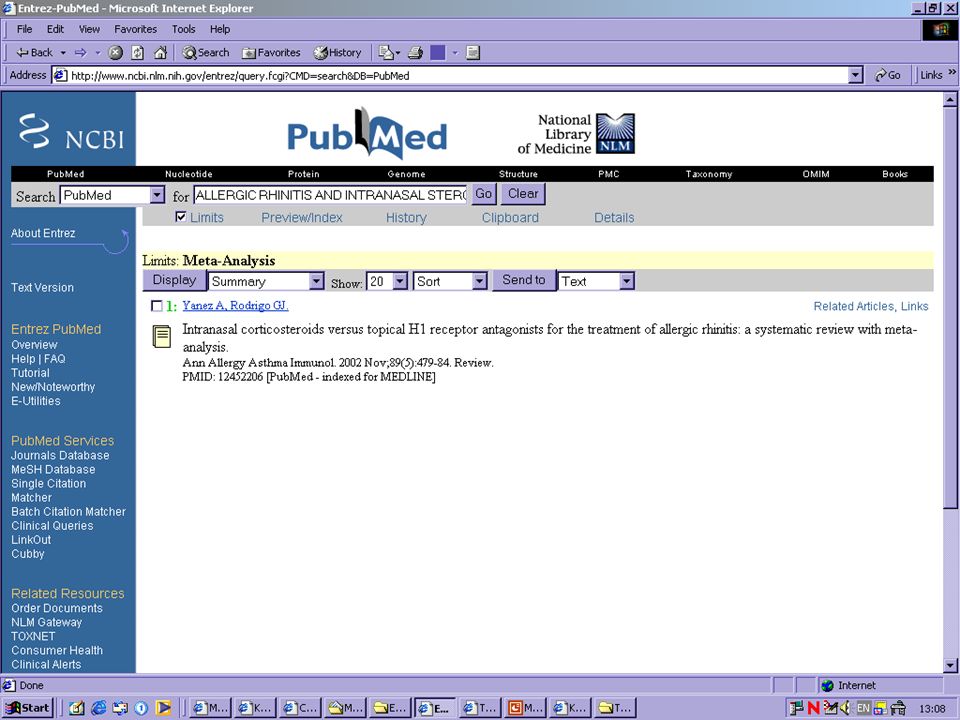Open the Edit menu
960x720 pixels.
tap(55, 29)
